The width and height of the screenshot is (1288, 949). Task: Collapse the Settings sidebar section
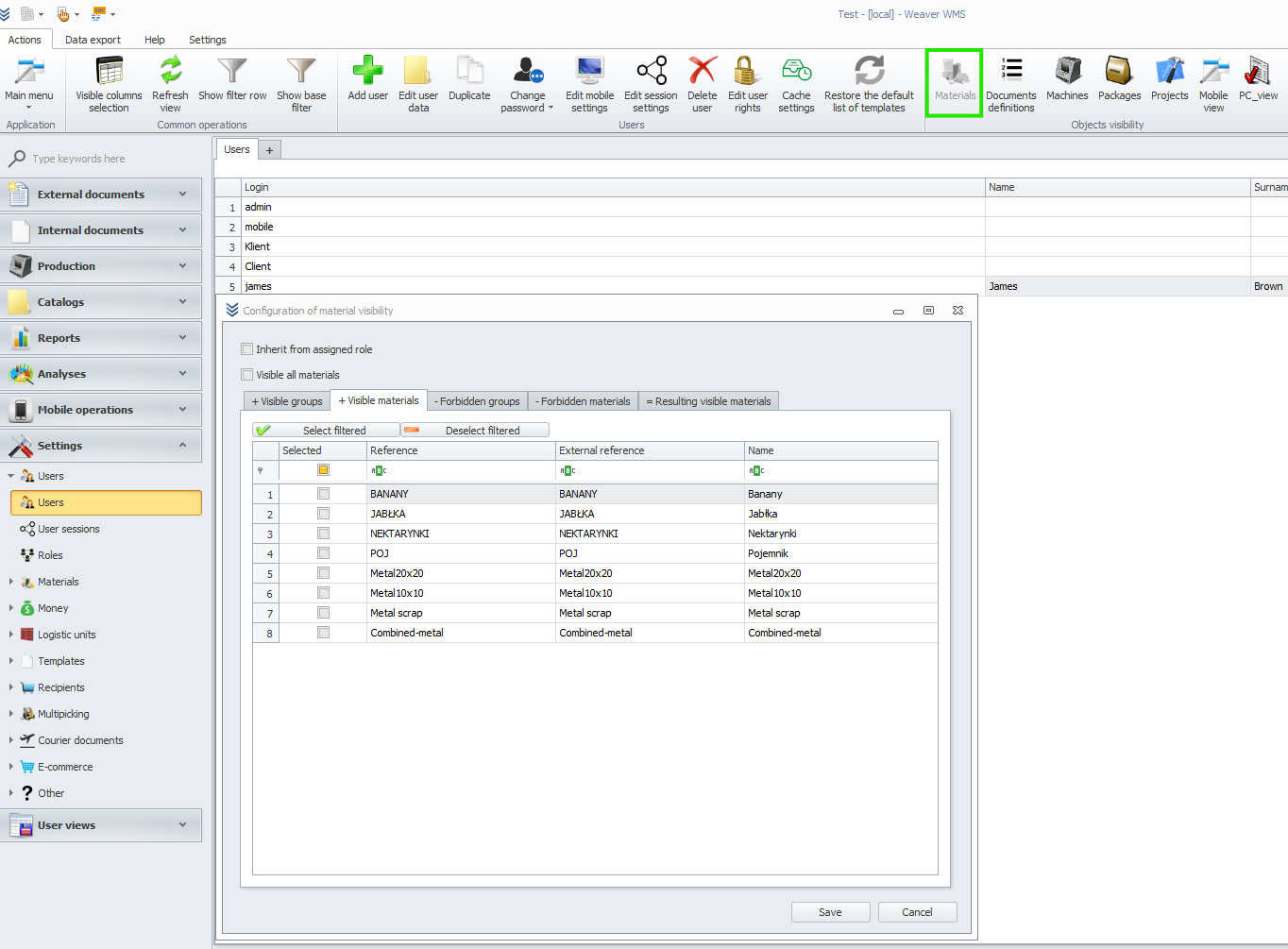(101, 446)
